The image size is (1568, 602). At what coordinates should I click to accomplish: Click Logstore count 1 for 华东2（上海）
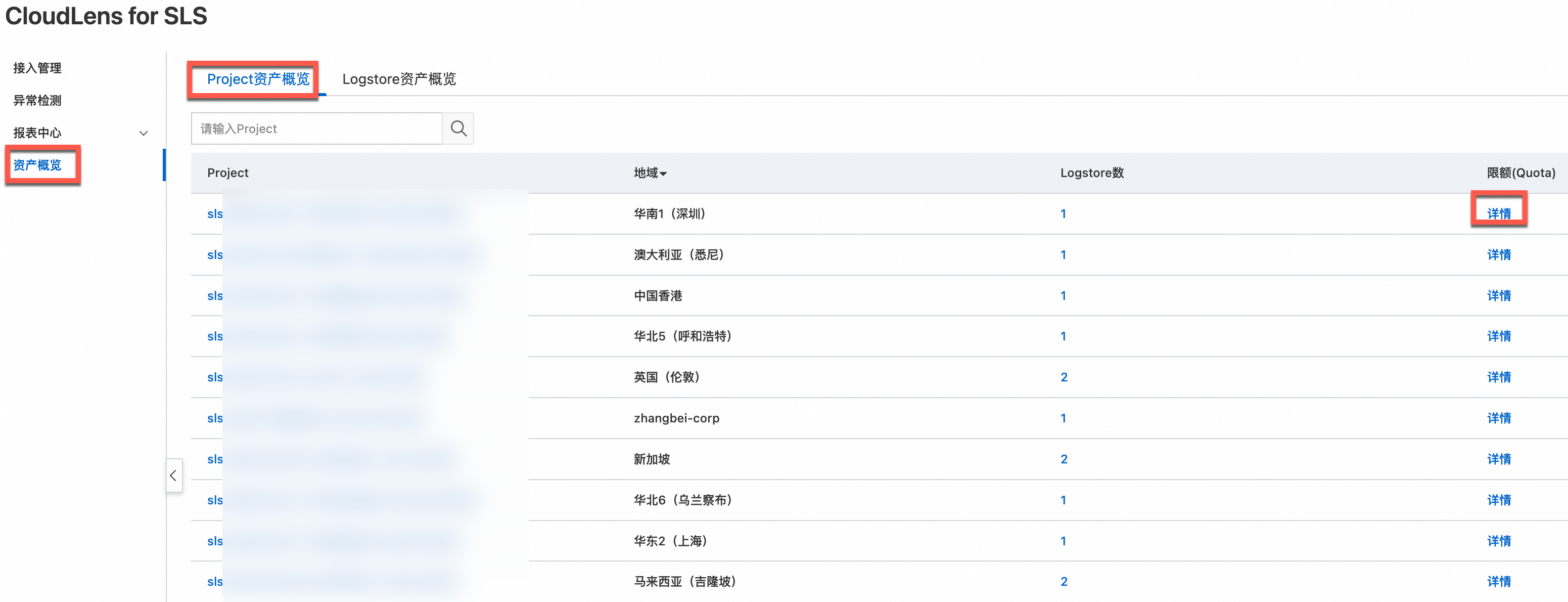1064,541
